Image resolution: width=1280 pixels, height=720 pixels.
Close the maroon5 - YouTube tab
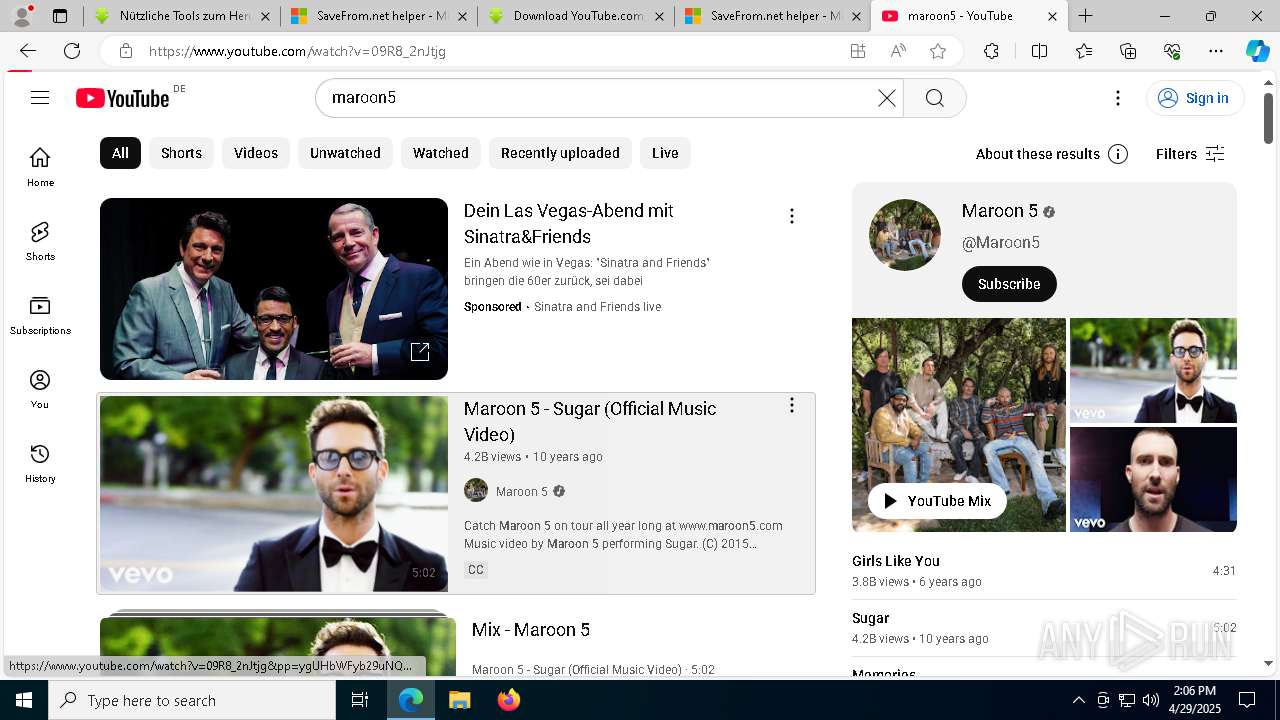[1052, 16]
